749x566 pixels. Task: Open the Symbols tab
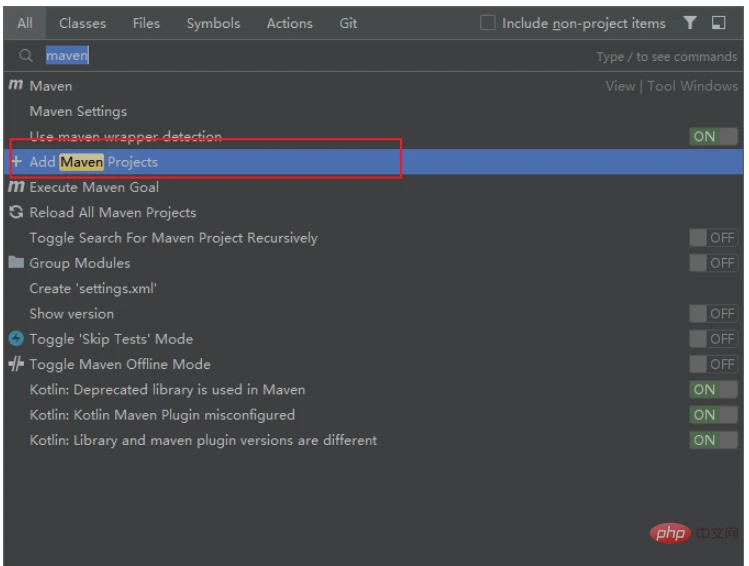213,23
